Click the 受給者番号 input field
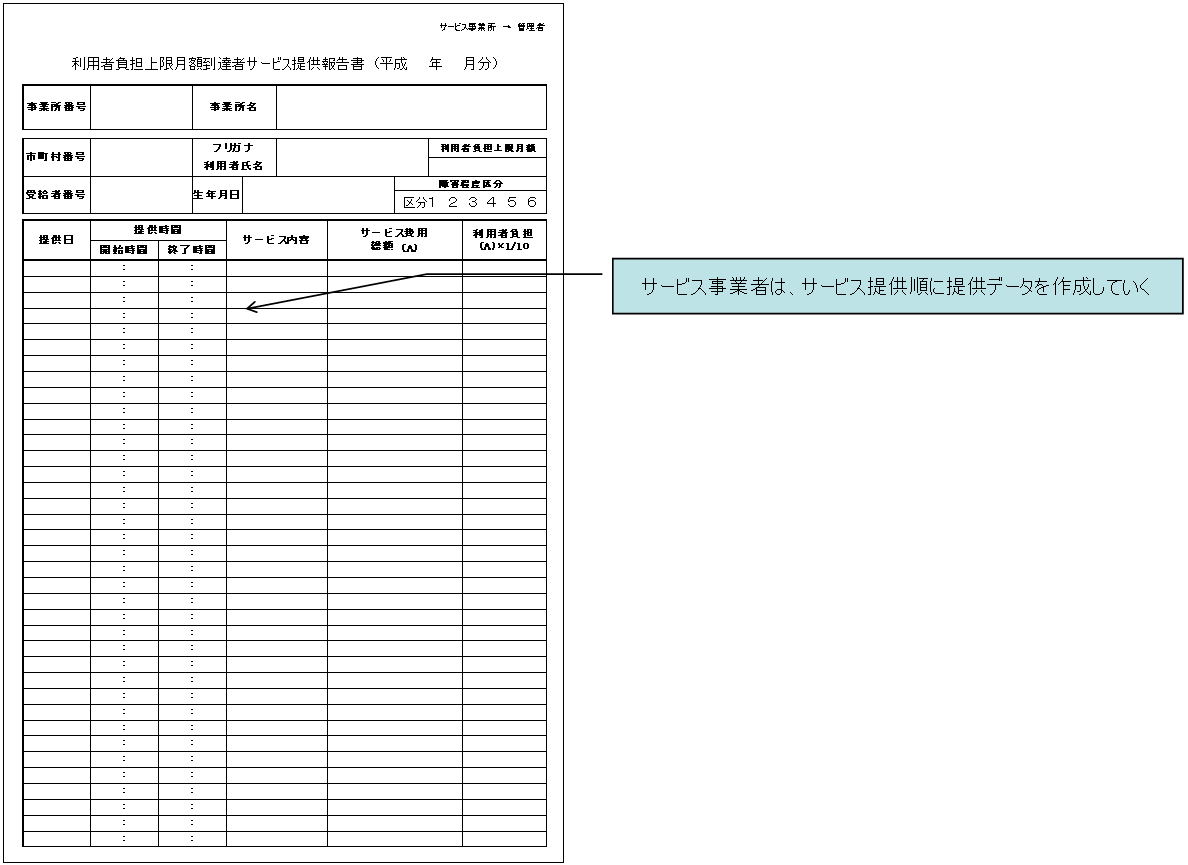This screenshot has width=1188, height=865. [x=141, y=194]
